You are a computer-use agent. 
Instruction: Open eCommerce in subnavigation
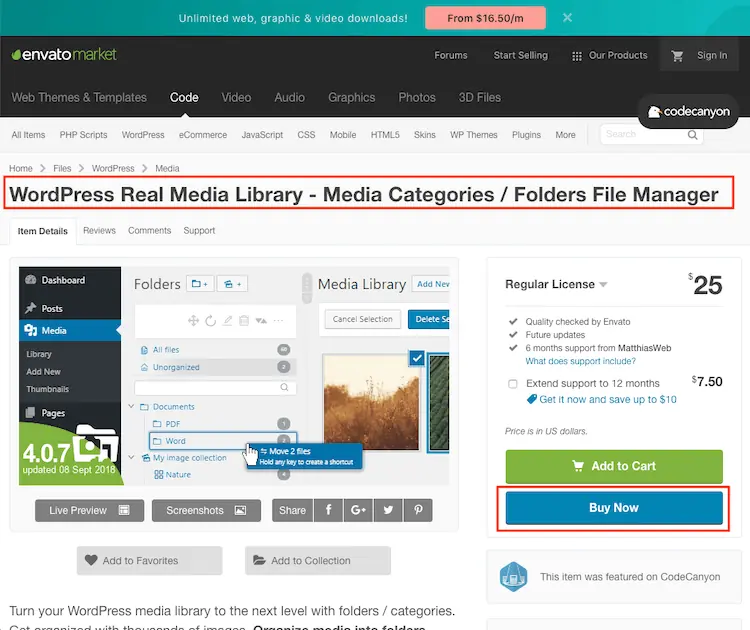203,135
